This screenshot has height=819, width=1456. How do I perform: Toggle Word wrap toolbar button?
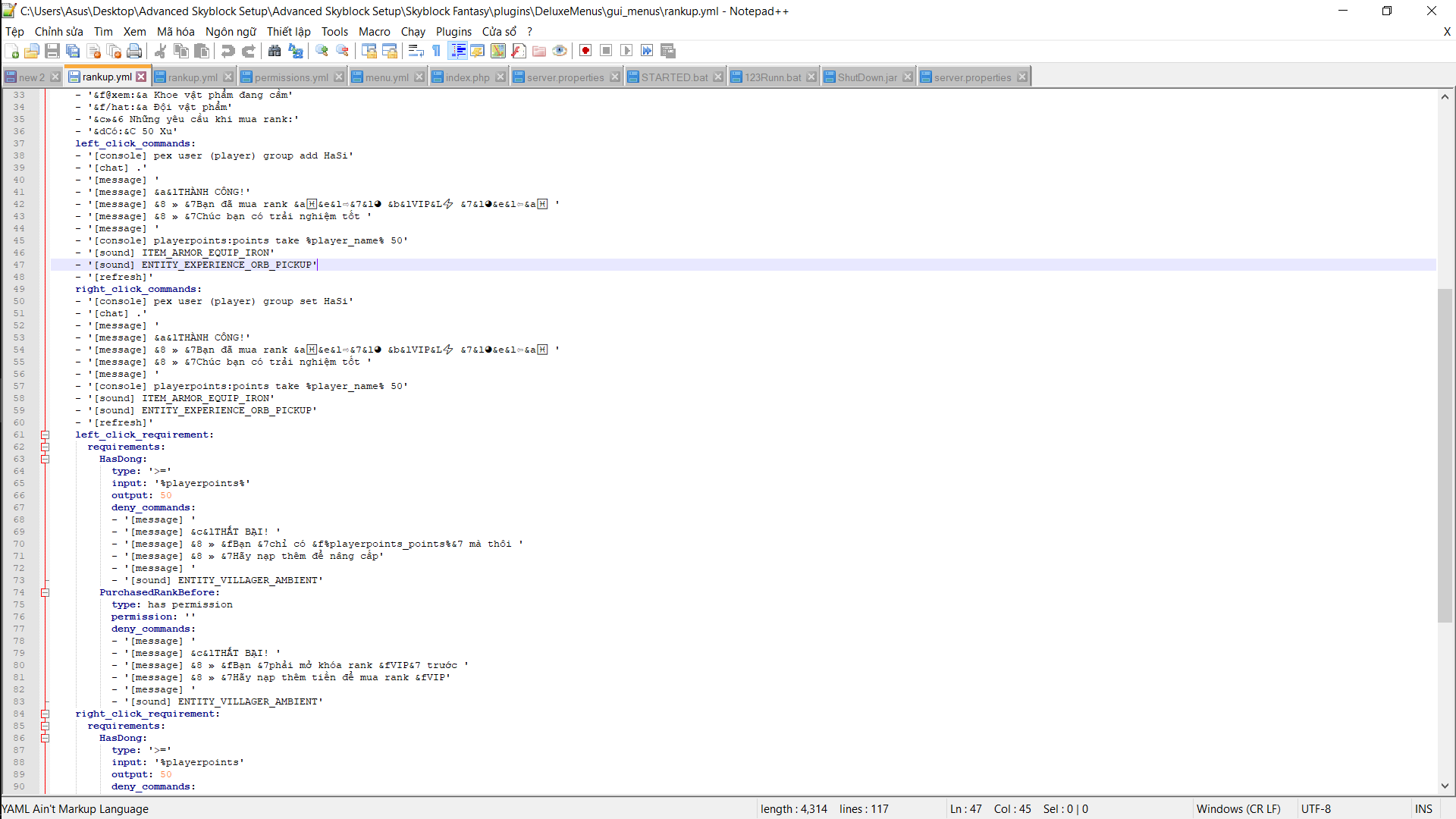(416, 51)
